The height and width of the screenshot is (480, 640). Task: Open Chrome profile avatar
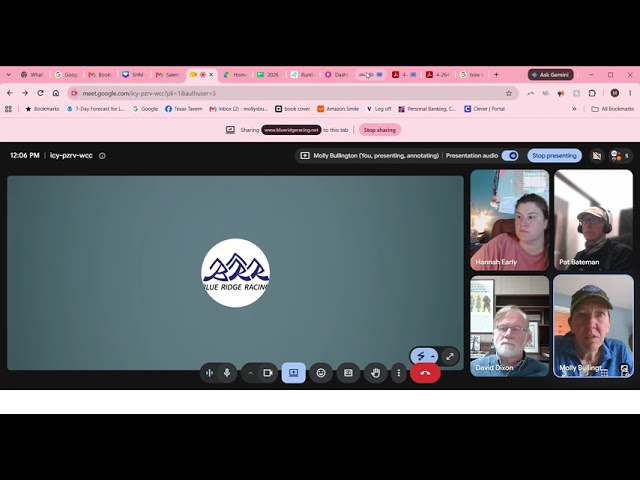tap(615, 93)
